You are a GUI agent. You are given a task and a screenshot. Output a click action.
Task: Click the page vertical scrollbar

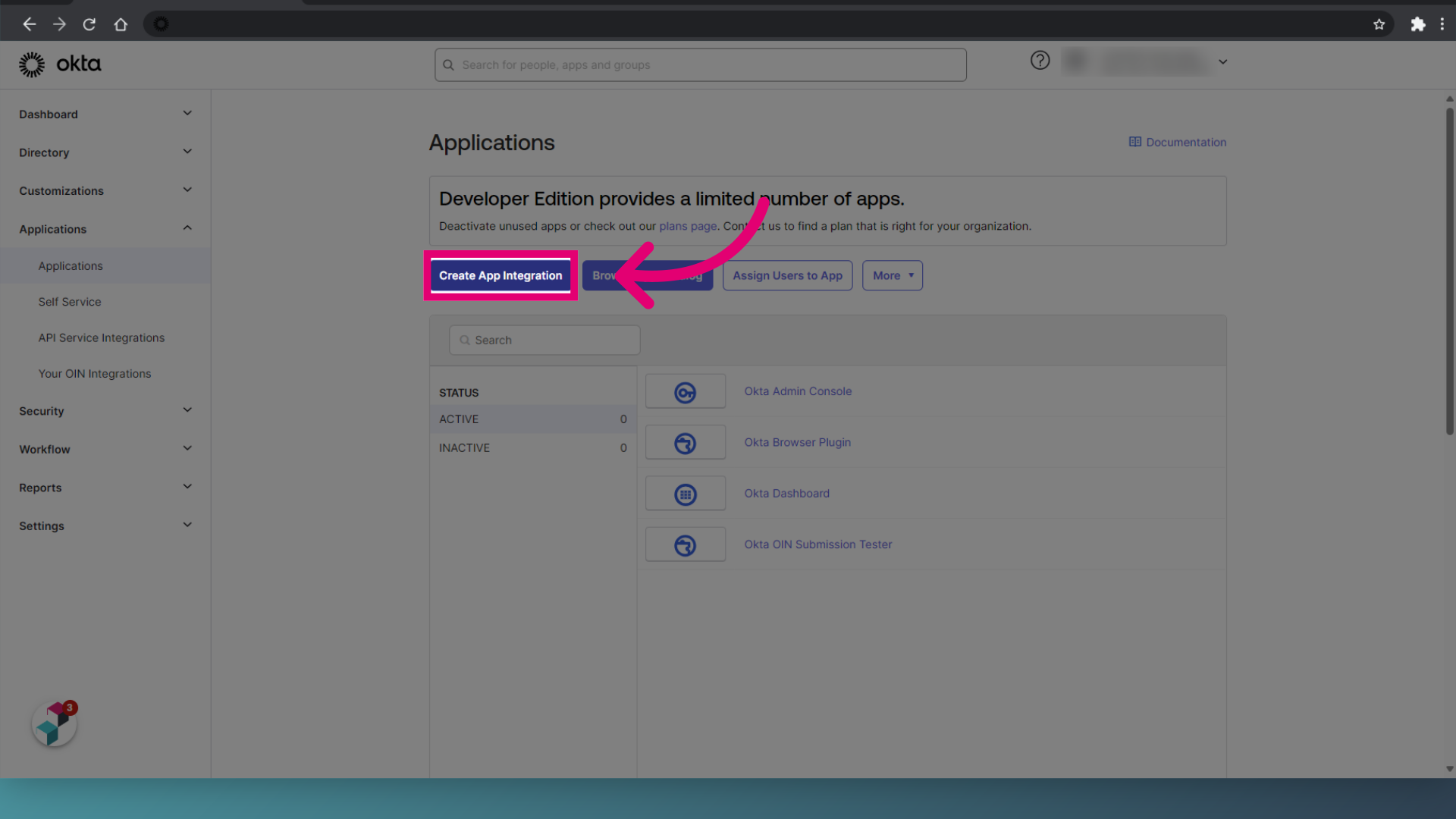1449,272
